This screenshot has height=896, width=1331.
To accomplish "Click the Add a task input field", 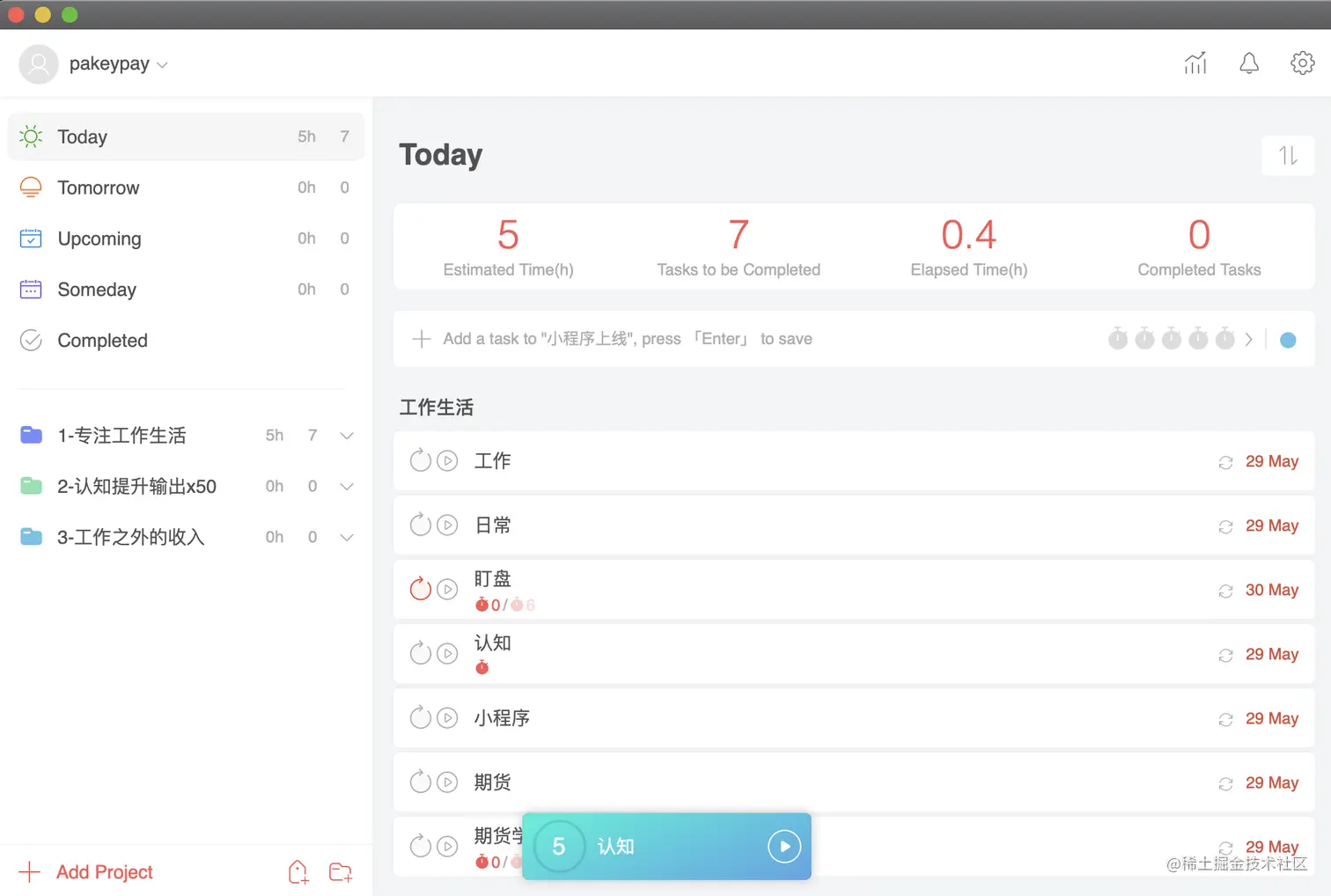I will coord(628,339).
